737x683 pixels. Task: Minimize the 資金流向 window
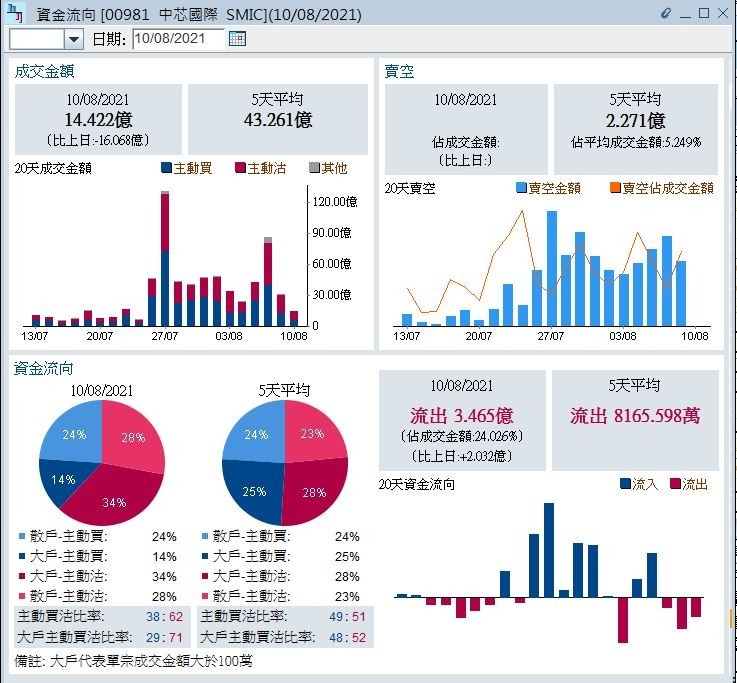pyautogui.click(x=686, y=14)
